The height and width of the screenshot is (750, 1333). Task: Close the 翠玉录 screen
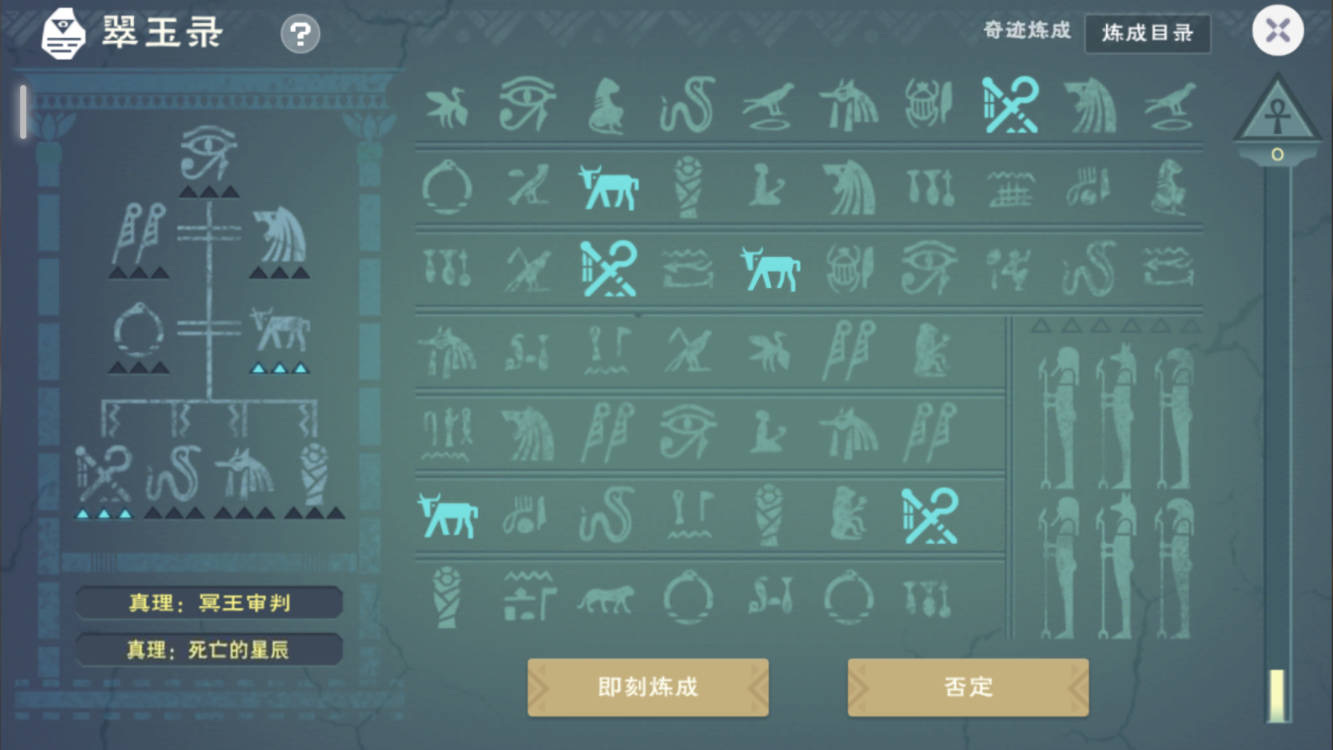coord(1278,31)
